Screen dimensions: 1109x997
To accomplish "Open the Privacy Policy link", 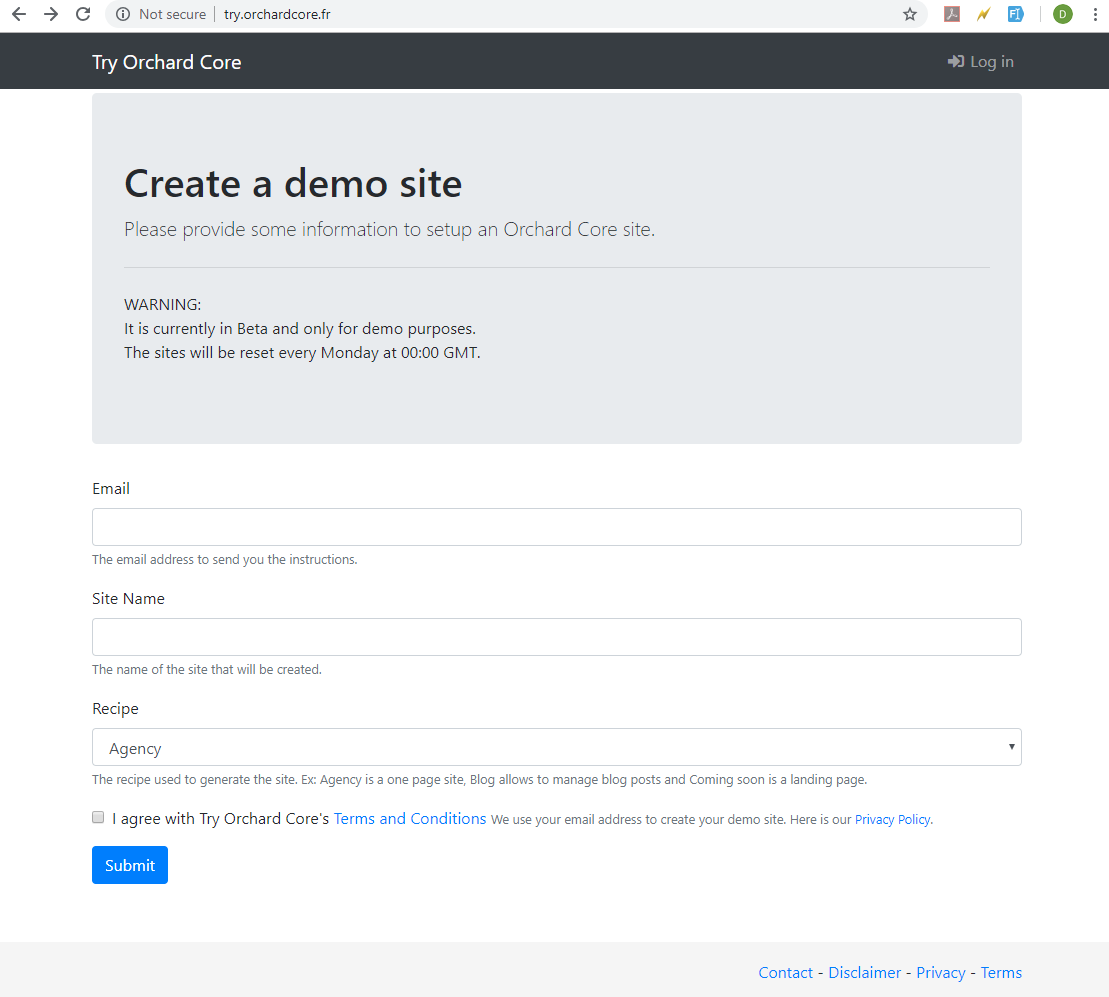I will point(892,820).
